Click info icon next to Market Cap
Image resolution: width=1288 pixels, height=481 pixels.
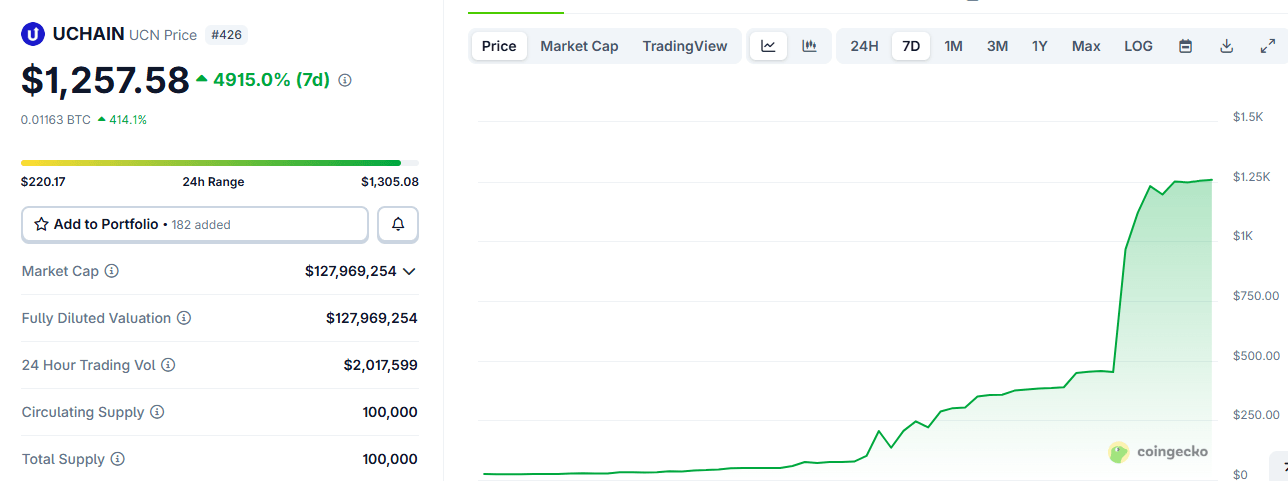[112, 271]
